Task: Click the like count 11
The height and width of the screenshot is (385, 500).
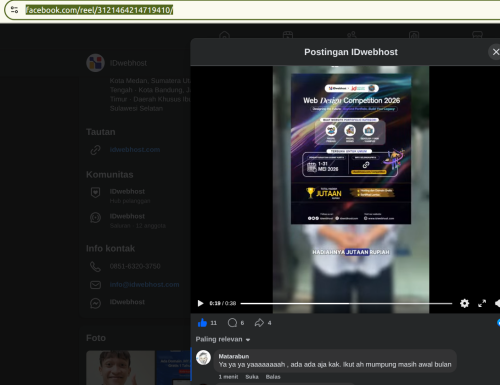Action: 214,323
